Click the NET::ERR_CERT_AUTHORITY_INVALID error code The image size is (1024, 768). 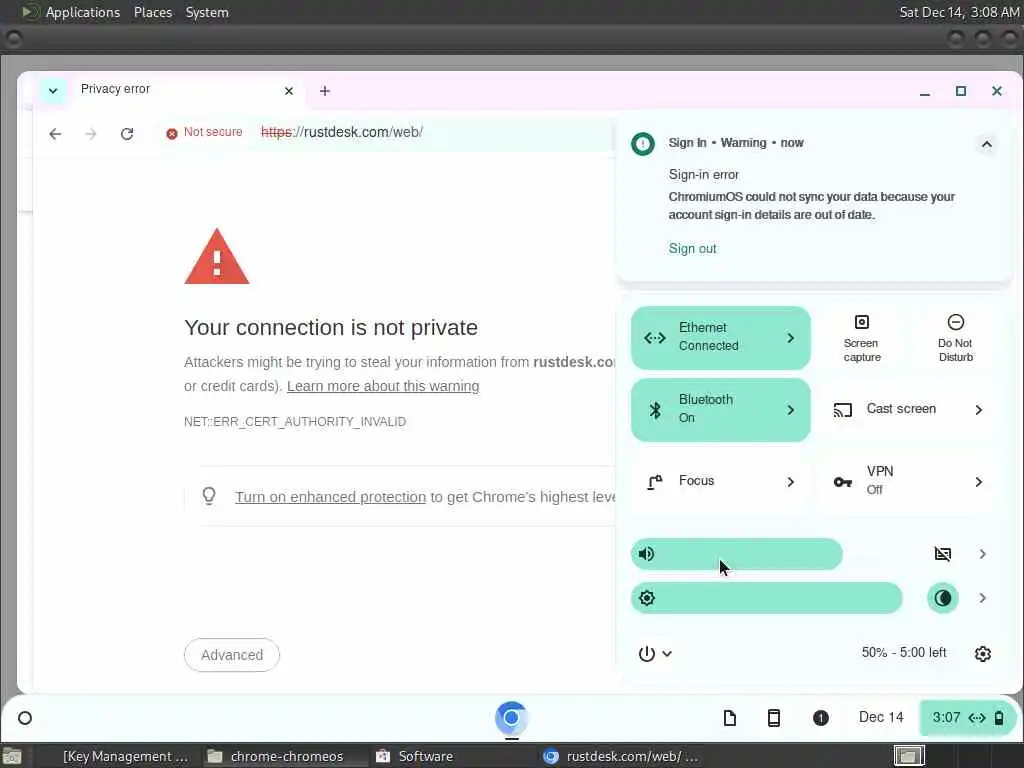(295, 422)
